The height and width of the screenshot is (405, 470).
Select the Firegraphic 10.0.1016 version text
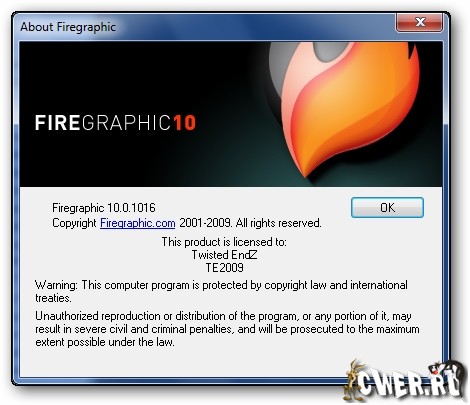click(x=104, y=208)
